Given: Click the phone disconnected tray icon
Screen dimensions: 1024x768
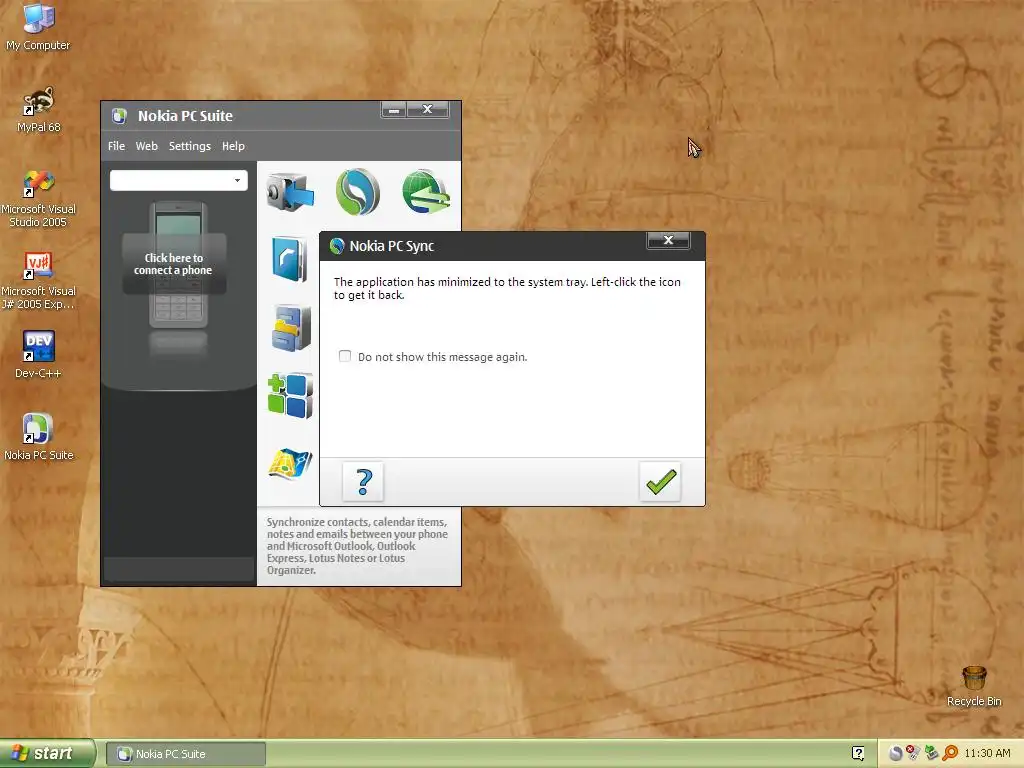Looking at the screenshot, I should pyautogui.click(x=914, y=754).
